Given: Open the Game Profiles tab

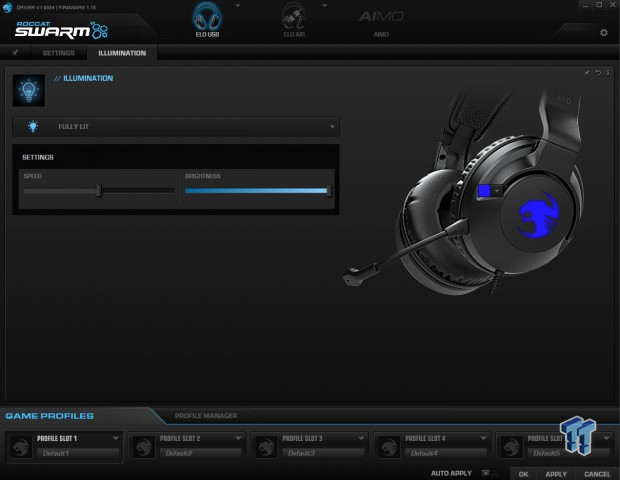Looking at the screenshot, I should pyautogui.click(x=50, y=416).
